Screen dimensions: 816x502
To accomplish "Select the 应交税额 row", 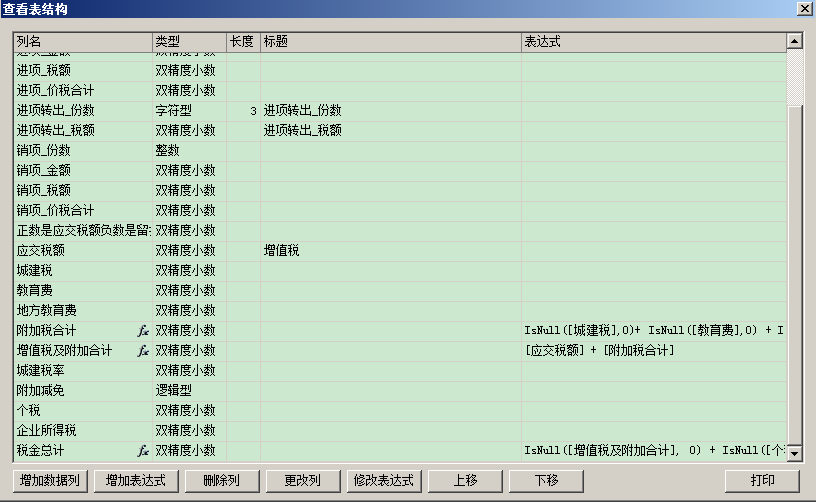I will point(82,251).
